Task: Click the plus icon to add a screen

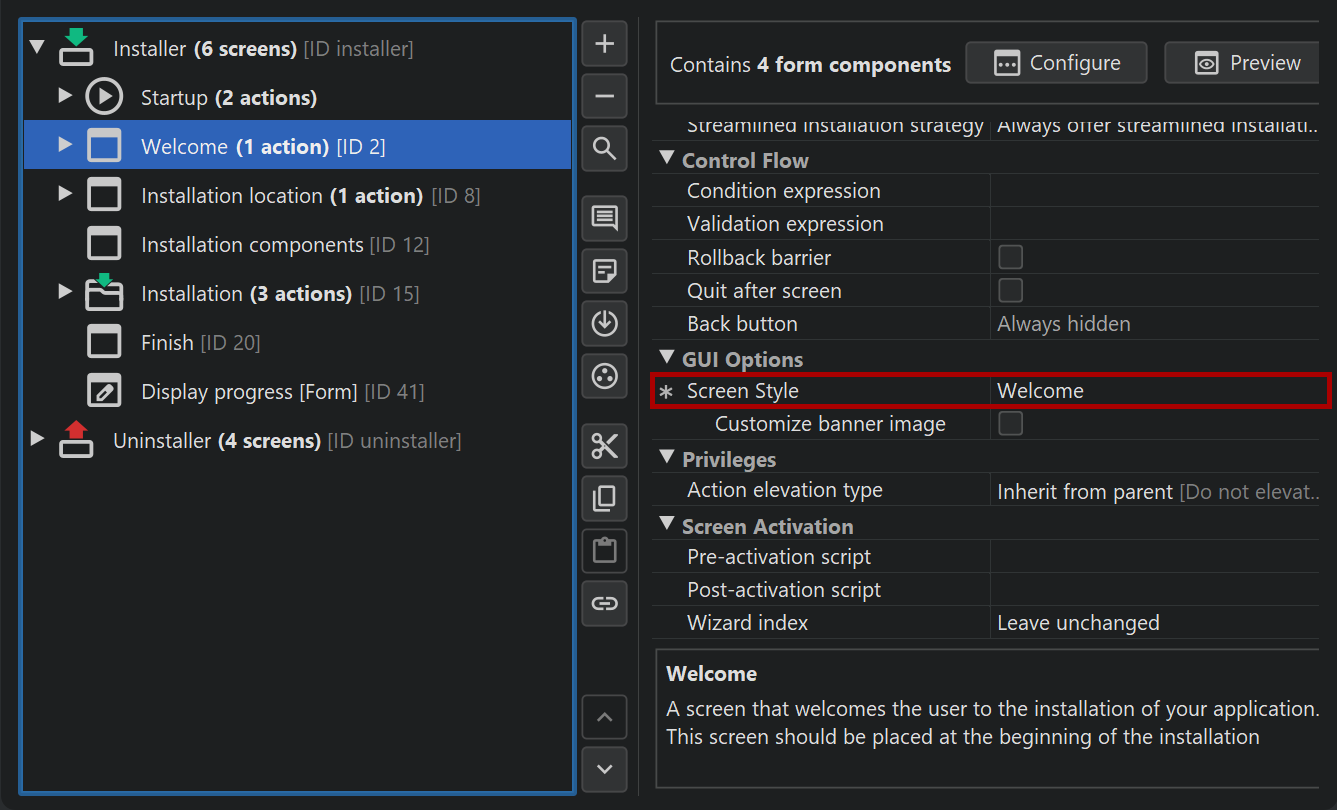Action: (x=604, y=44)
